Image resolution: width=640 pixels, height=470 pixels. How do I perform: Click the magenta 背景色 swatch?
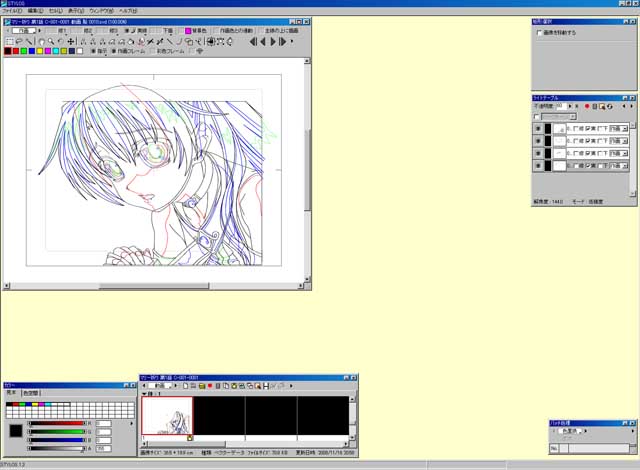tap(188, 31)
